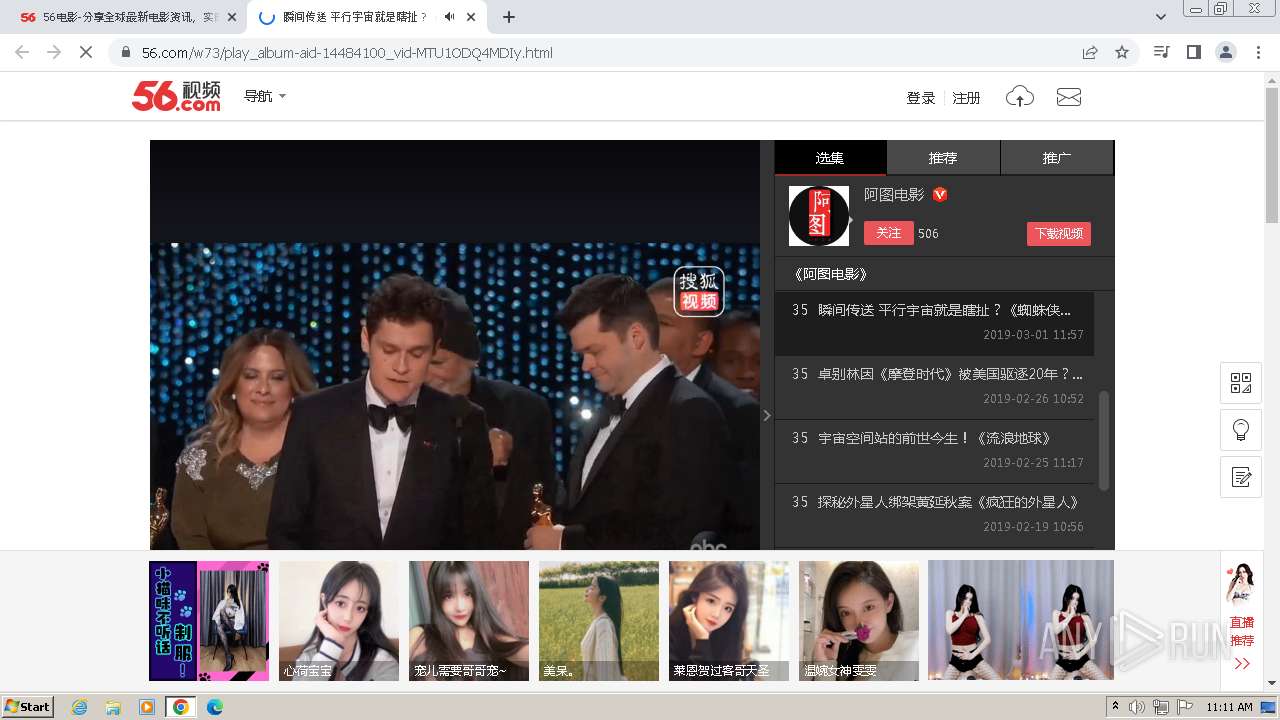Mute the tab audio speaker icon

(450, 17)
